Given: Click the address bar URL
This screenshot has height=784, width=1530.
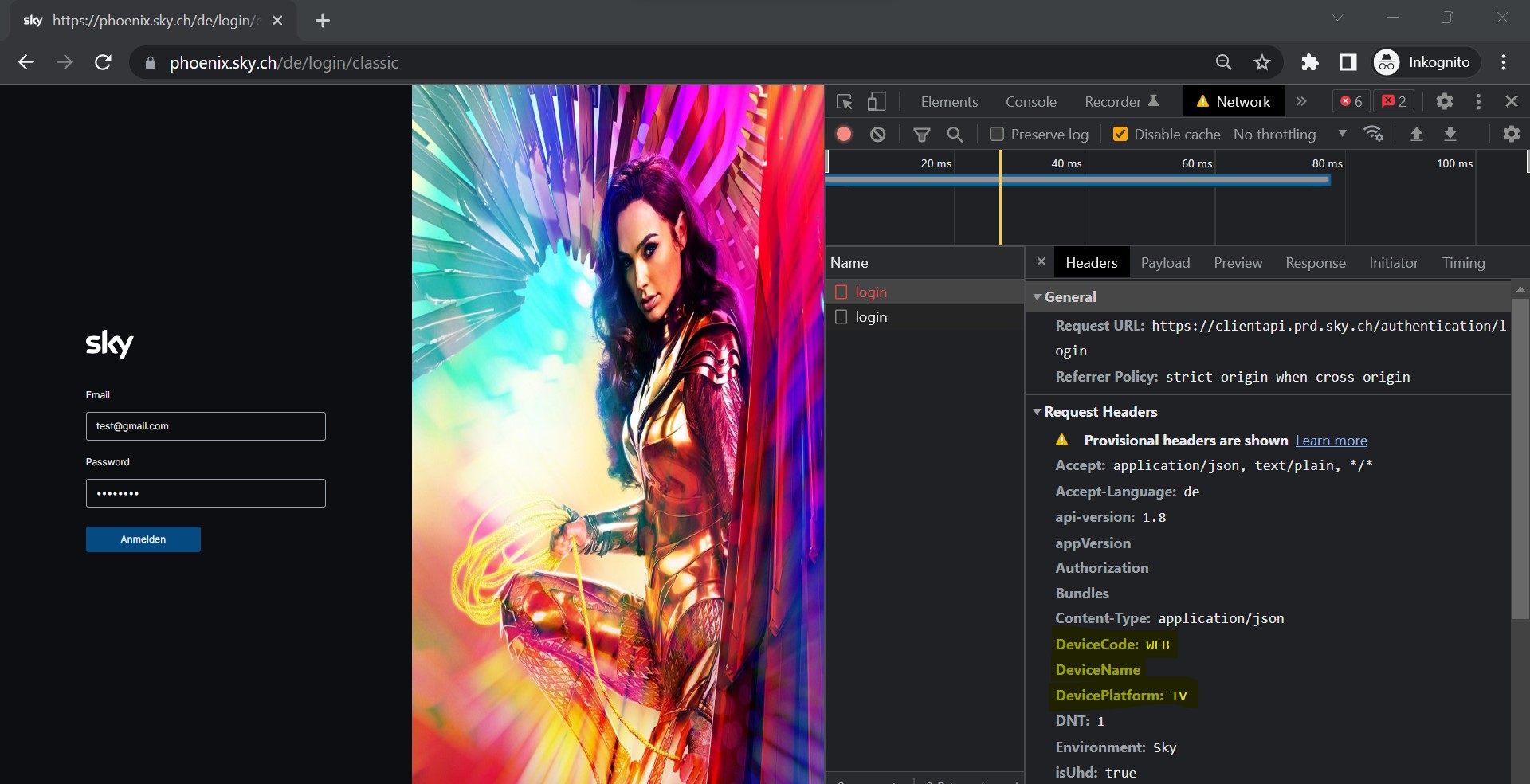Looking at the screenshot, I should coord(284,63).
